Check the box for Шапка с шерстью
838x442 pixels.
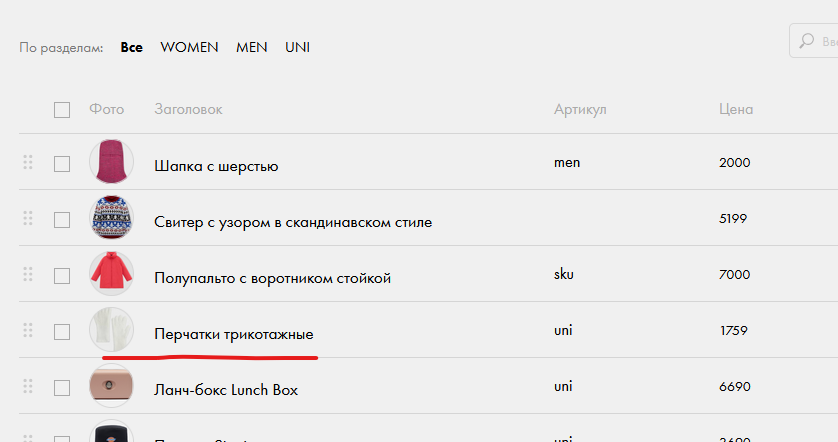62,163
